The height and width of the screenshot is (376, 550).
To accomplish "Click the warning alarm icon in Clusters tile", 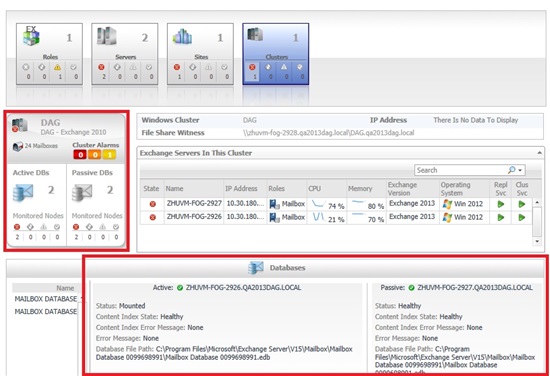I will [284, 67].
